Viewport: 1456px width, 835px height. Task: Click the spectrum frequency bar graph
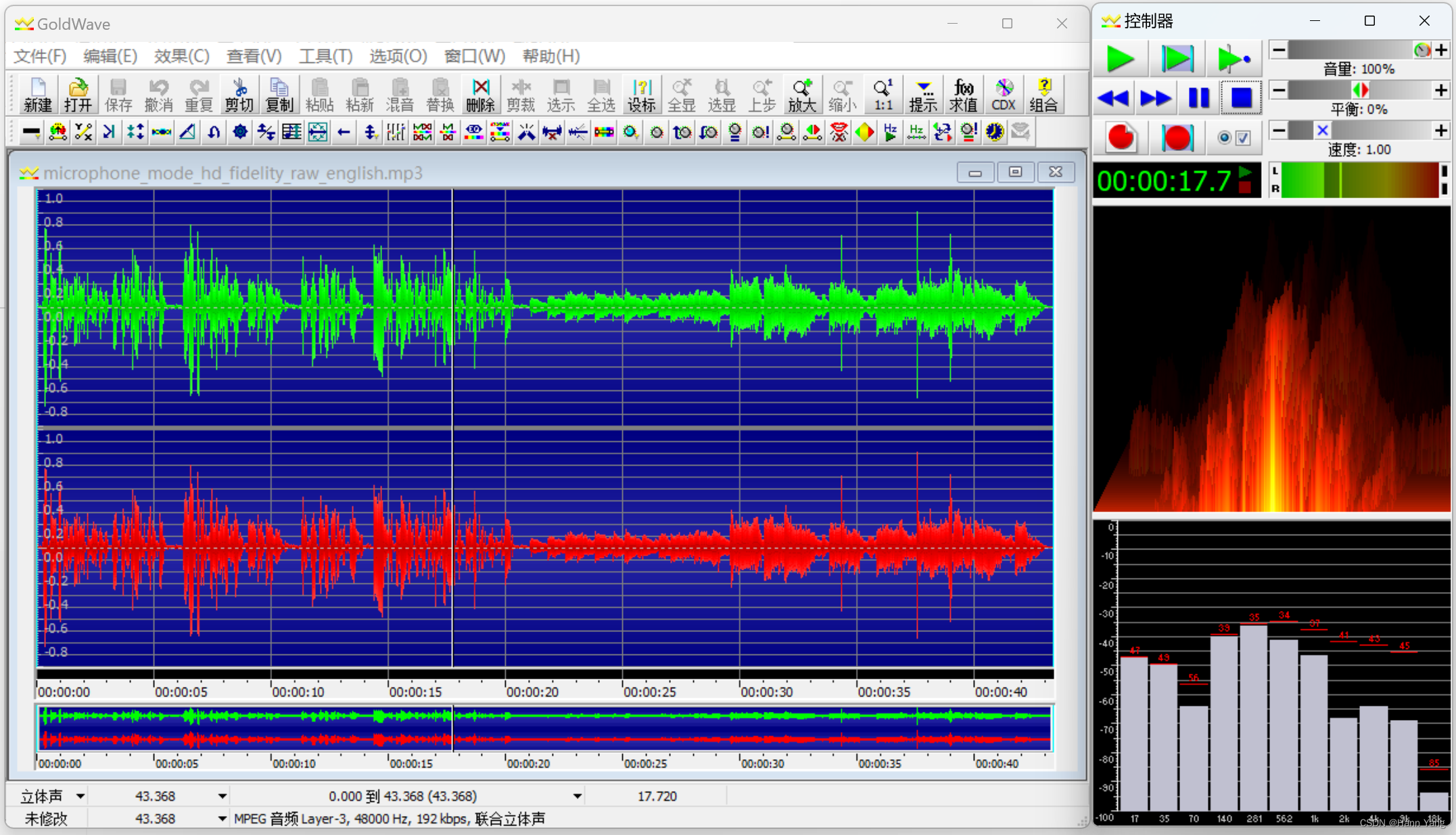click(1272, 673)
